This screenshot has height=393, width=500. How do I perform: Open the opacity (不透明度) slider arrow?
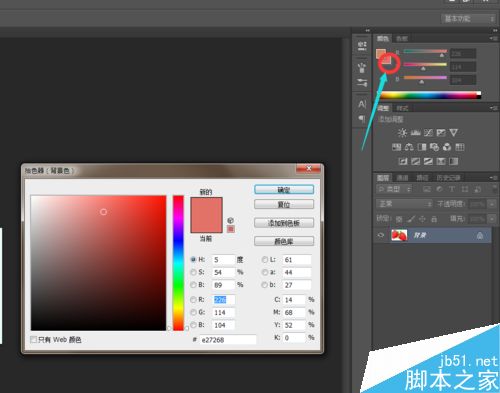coord(492,204)
